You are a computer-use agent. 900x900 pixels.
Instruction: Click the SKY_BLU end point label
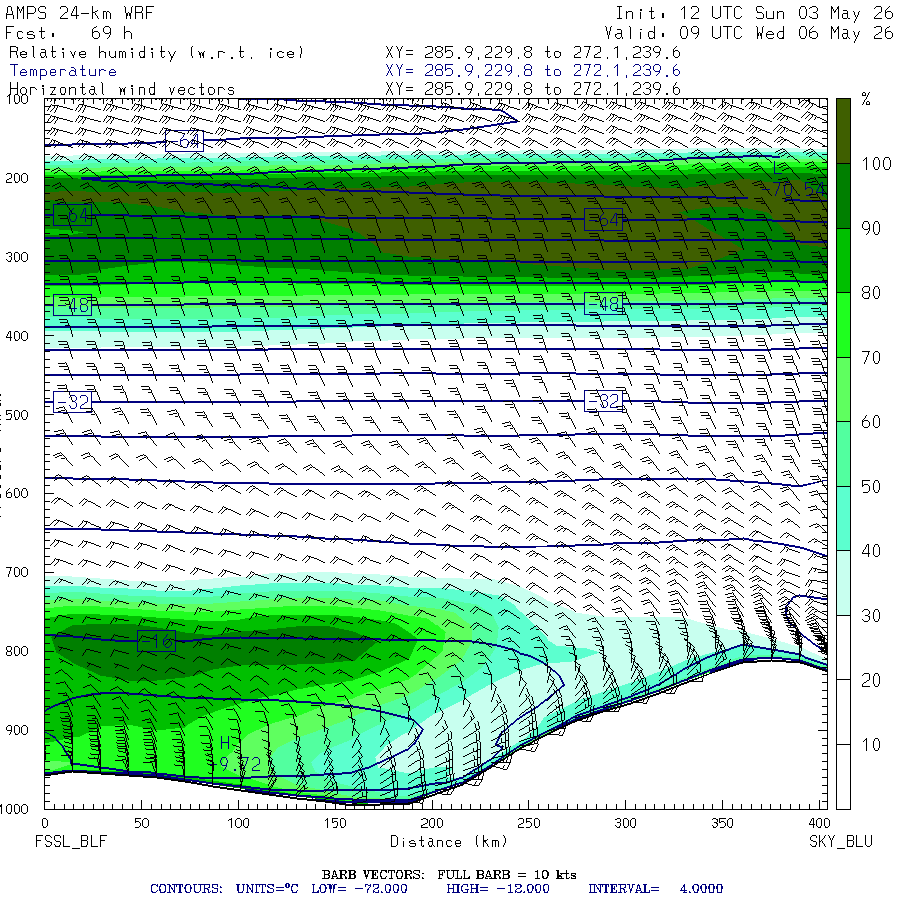tap(841, 841)
